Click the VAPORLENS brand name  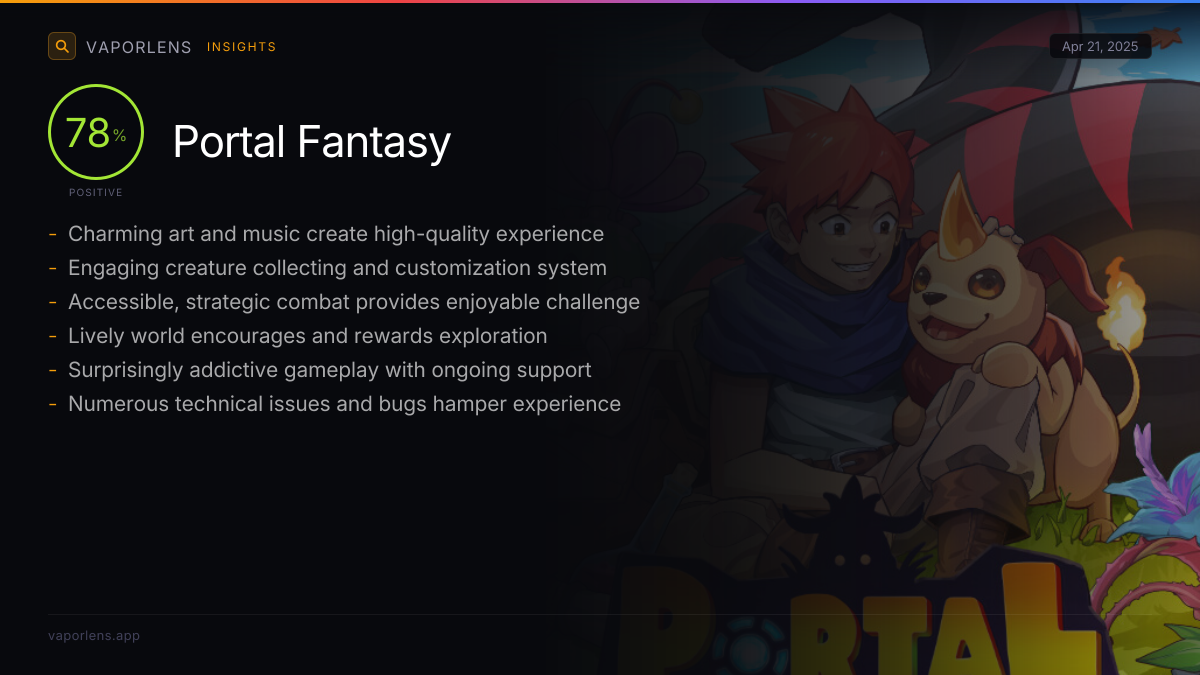[139, 47]
